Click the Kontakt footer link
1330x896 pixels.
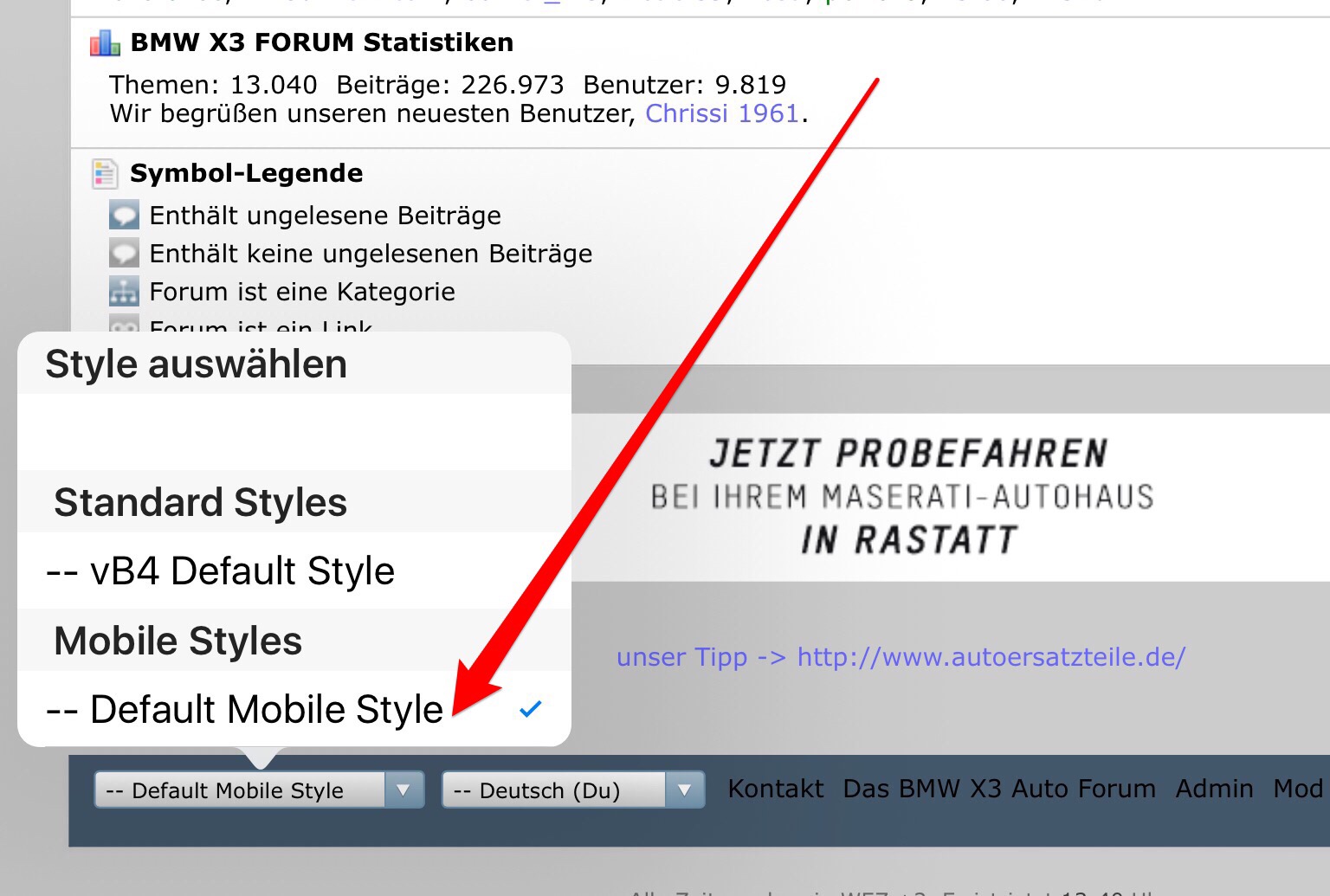click(x=775, y=789)
